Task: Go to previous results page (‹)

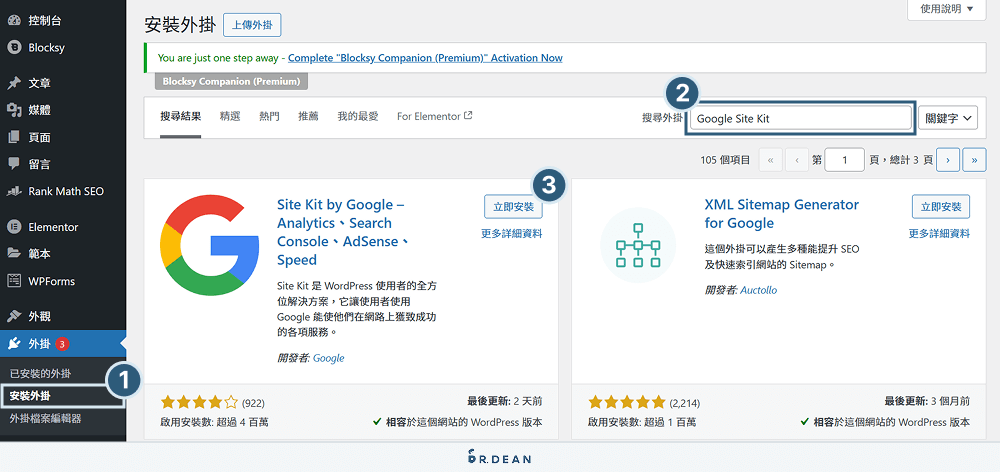Action: click(797, 160)
